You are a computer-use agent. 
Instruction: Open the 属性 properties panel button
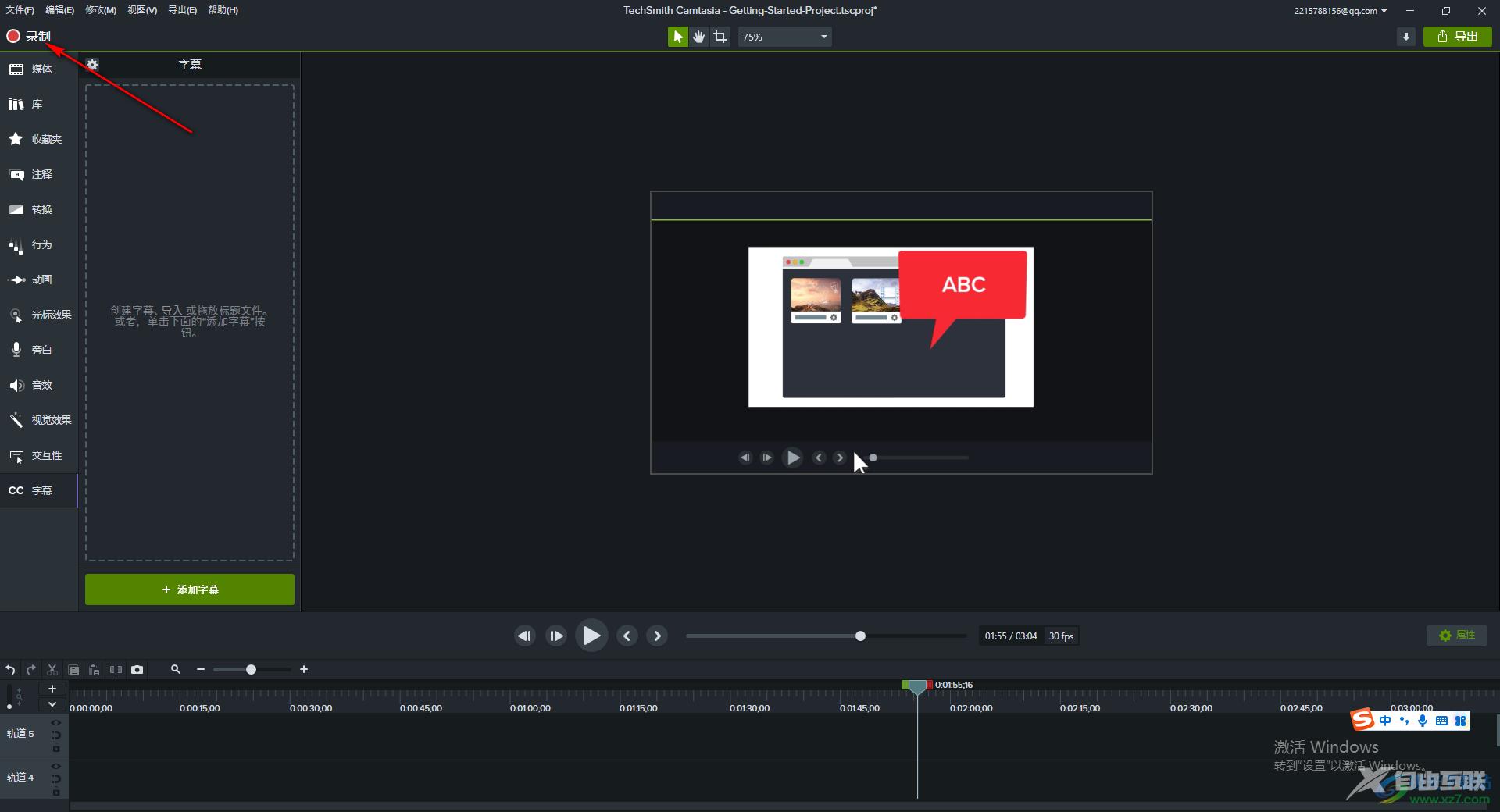pos(1457,635)
